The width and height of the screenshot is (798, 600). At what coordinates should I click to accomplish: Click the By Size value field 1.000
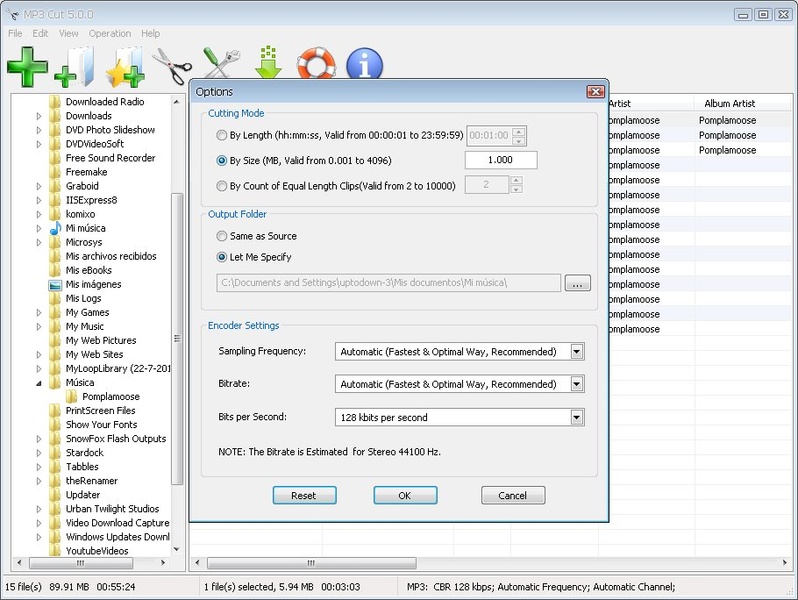(x=501, y=160)
